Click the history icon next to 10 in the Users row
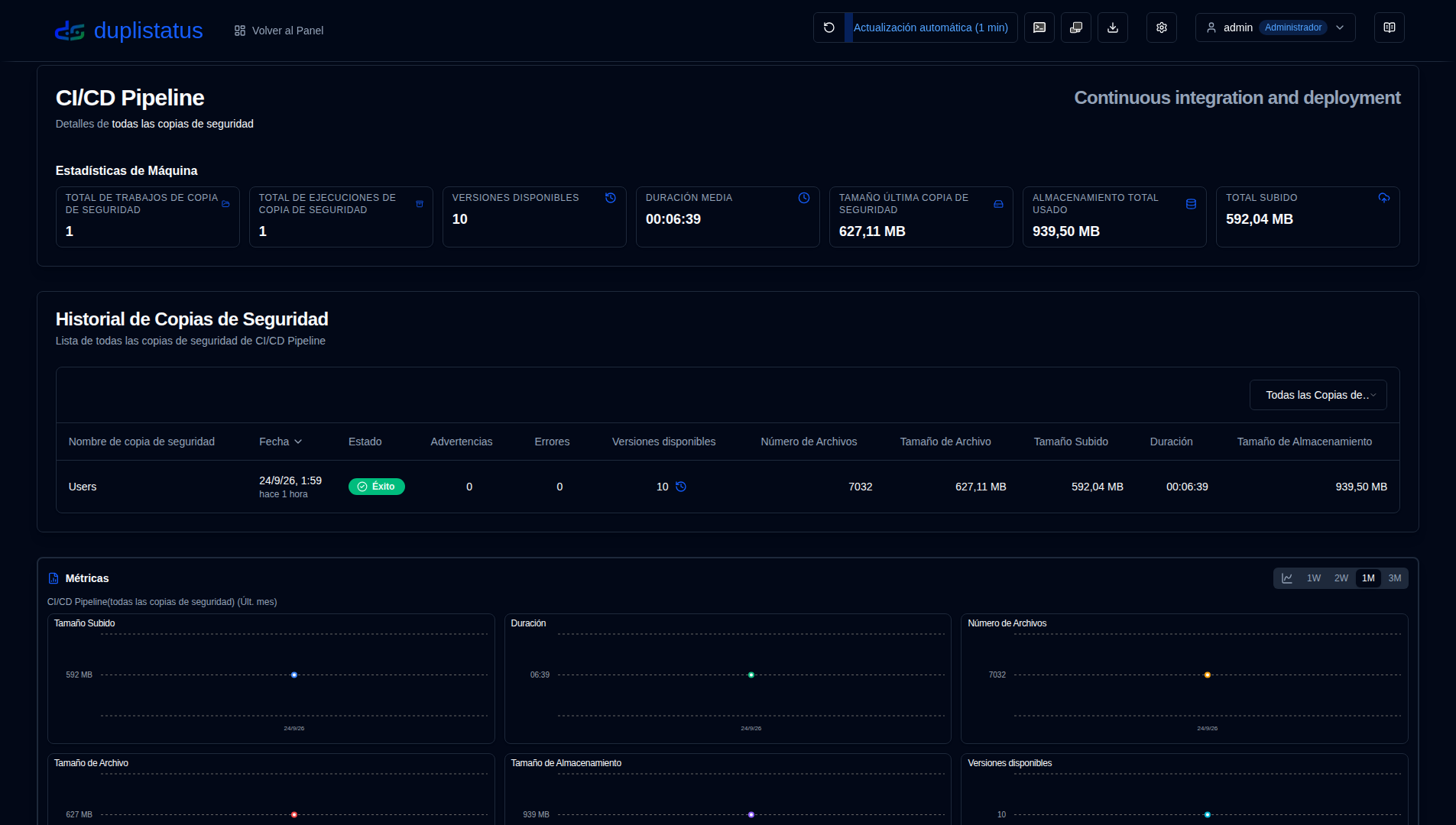The image size is (1456, 825). pos(681,487)
